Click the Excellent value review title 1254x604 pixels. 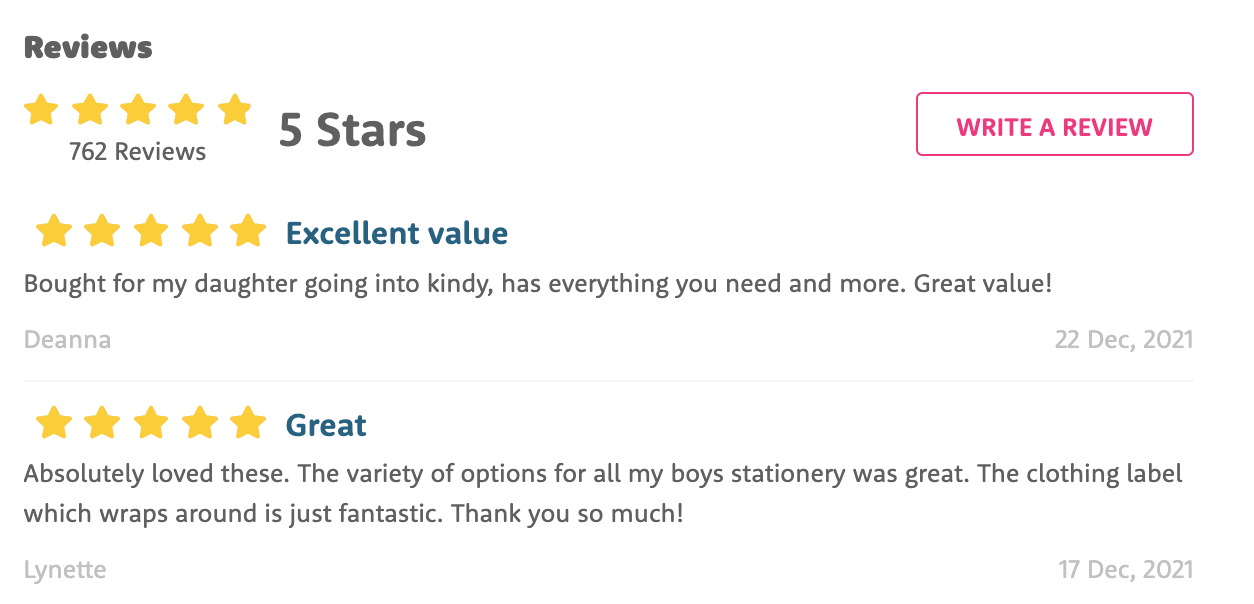point(396,232)
